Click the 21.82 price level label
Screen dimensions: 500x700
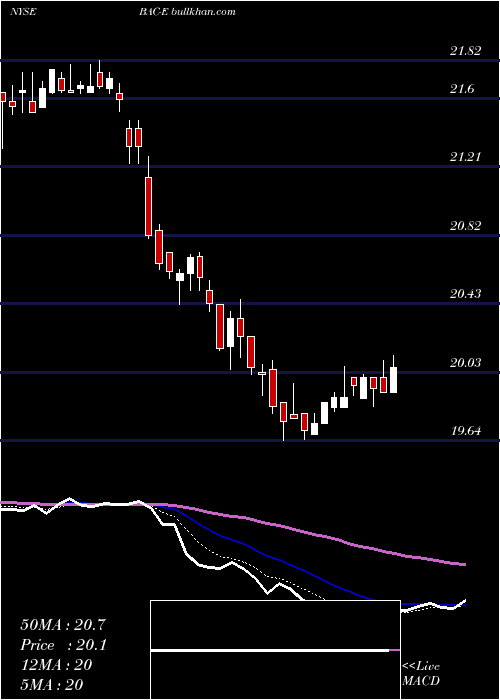(x=466, y=51)
